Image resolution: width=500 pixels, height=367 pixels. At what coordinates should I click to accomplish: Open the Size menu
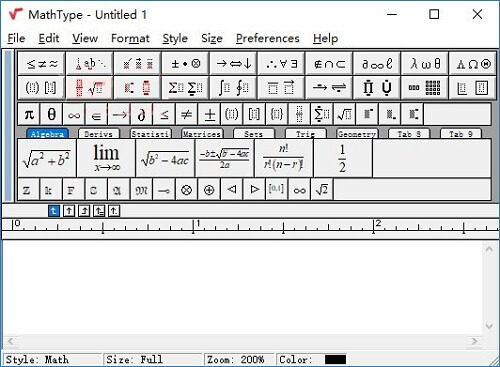pyautogui.click(x=212, y=38)
